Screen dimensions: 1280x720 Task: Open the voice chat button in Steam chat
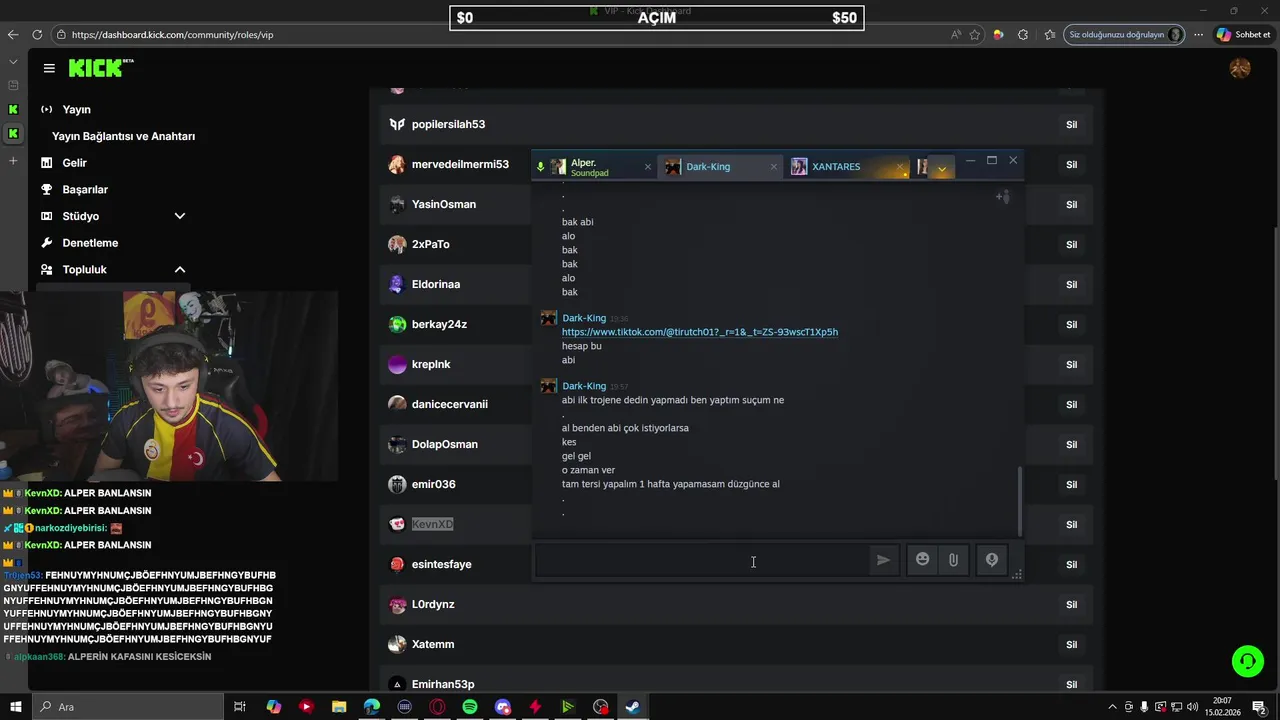click(x=991, y=560)
